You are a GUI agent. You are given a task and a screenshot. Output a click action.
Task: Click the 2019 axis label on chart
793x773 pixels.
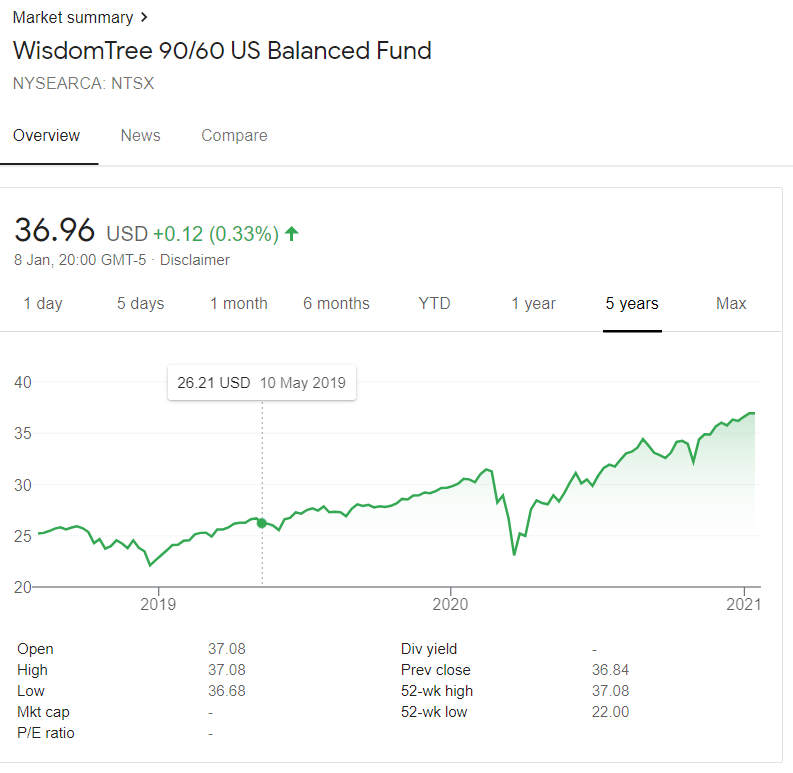pyautogui.click(x=158, y=604)
